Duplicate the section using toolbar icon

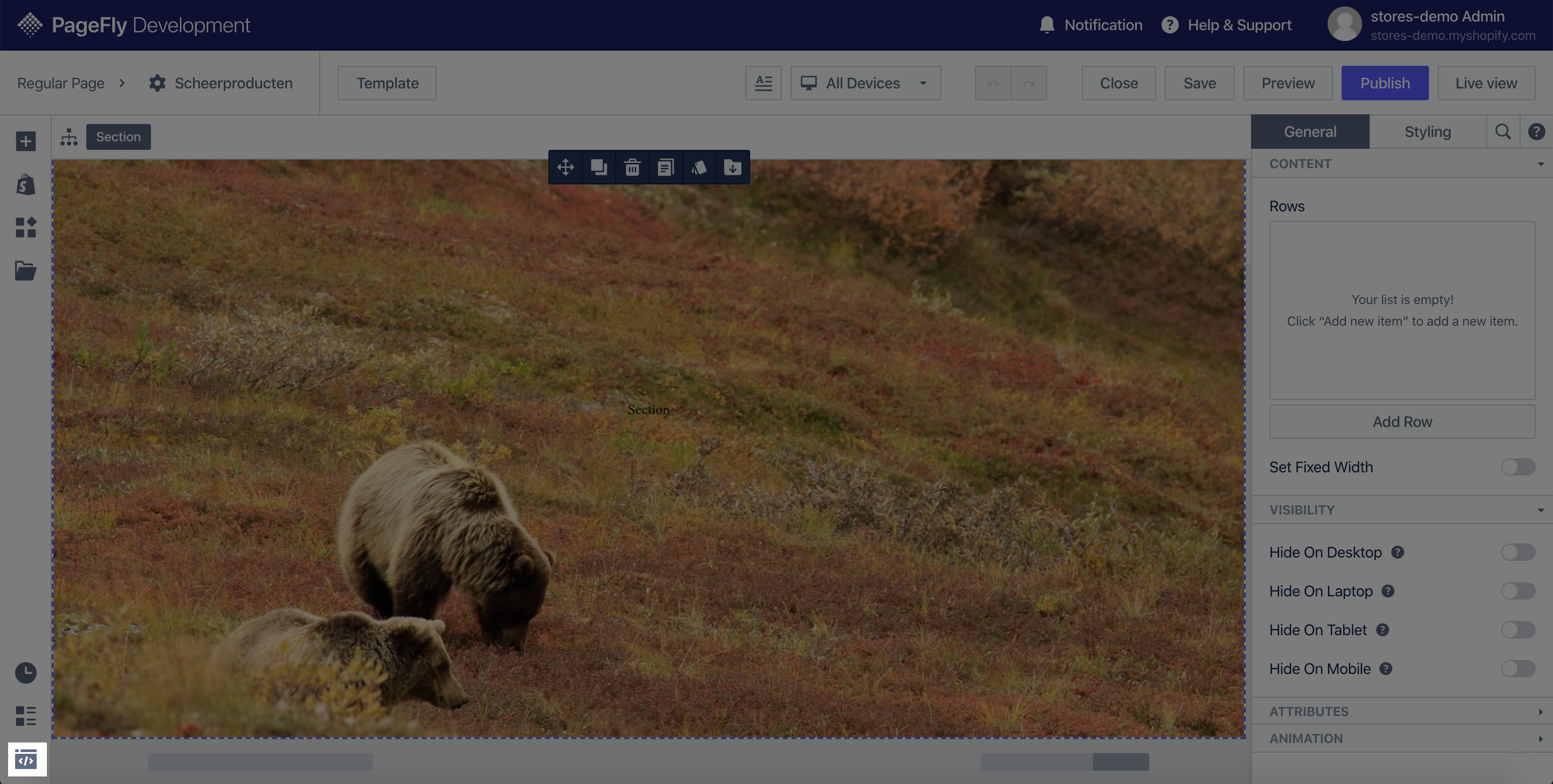pyautogui.click(x=599, y=167)
